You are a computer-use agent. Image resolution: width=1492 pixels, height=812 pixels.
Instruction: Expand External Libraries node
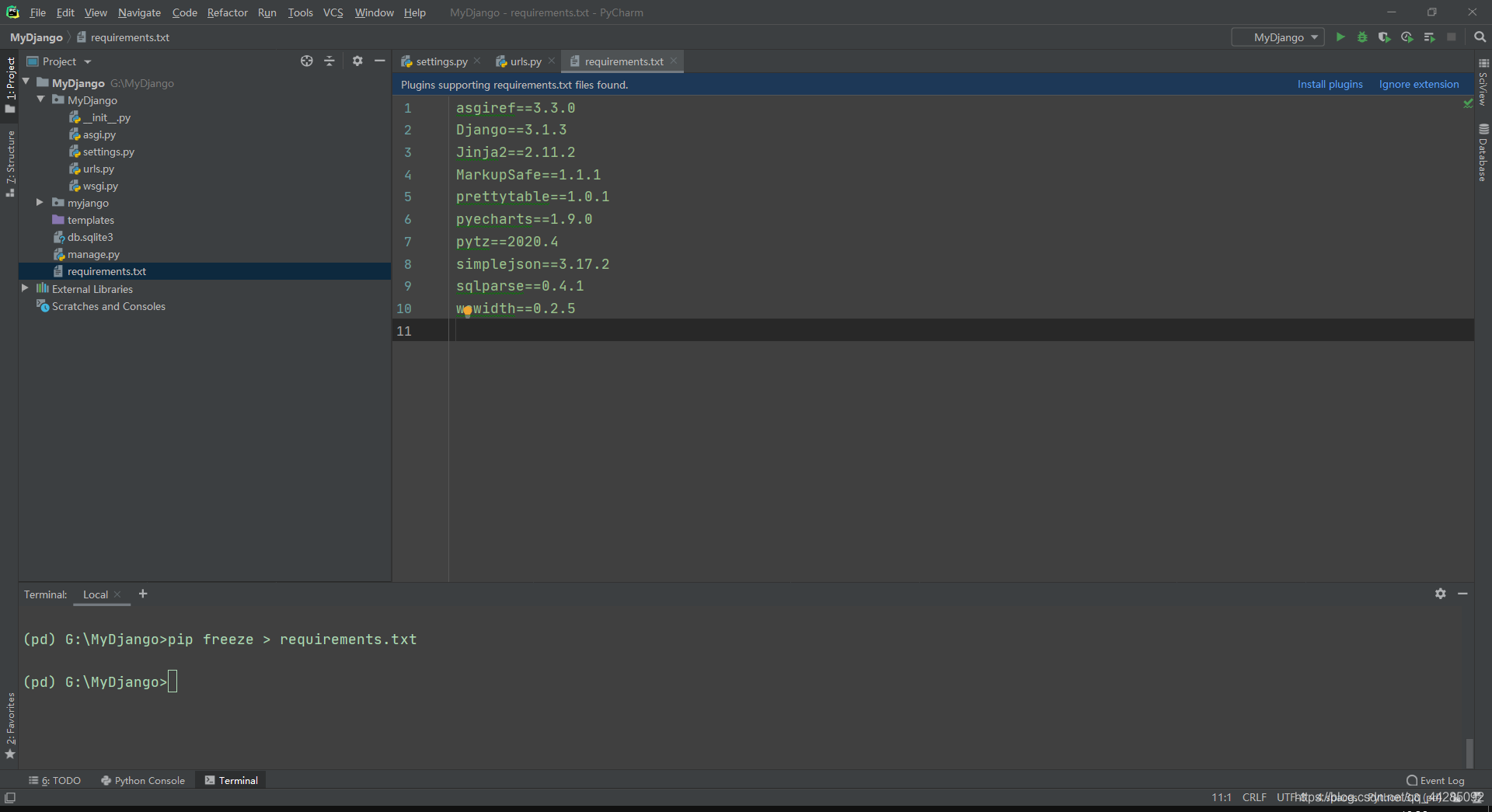pyautogui.click(x=25, y=288)
